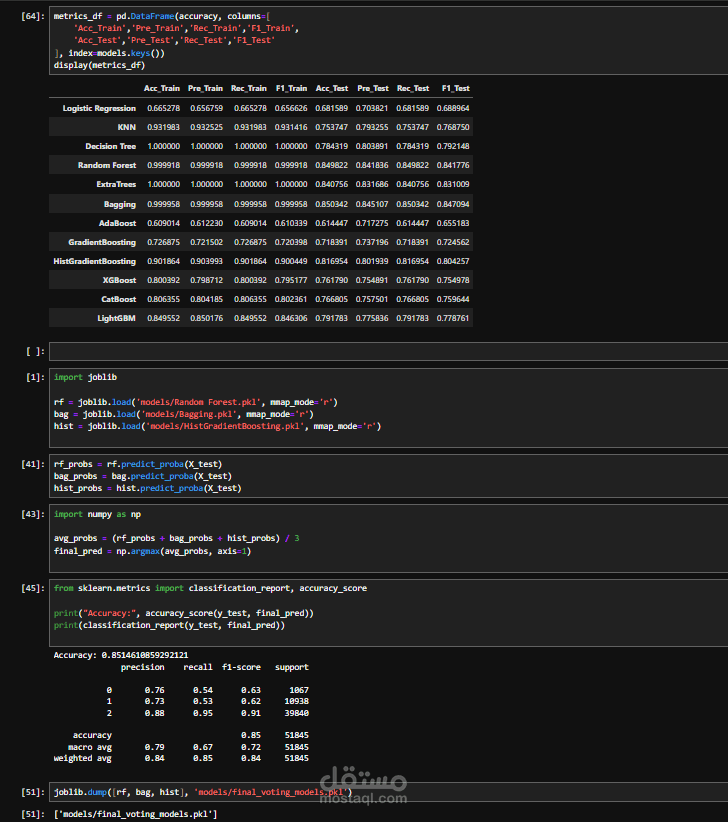The height and width of the screenshot is (822, 728).
Task: Select the Rec_Test column header
Action: click(x=413, y=88)
